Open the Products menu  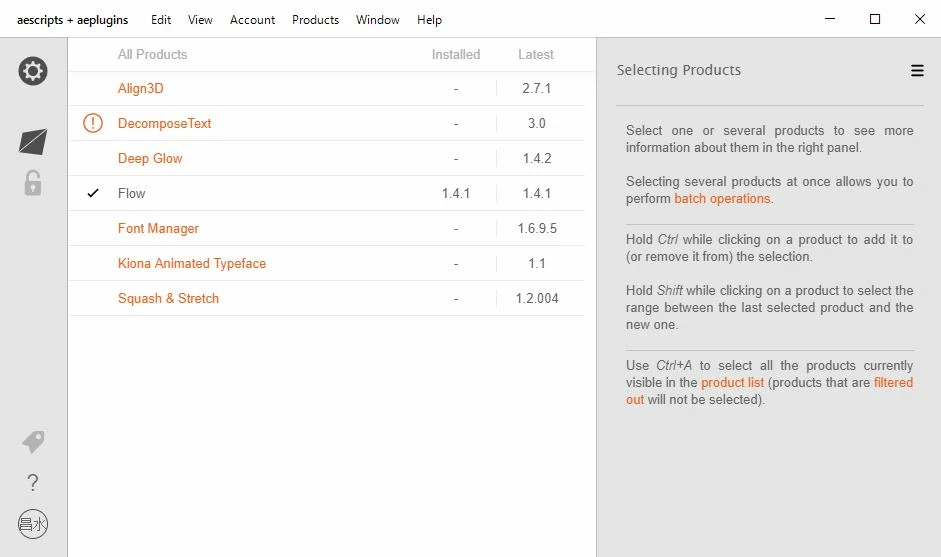pos(316,20)
